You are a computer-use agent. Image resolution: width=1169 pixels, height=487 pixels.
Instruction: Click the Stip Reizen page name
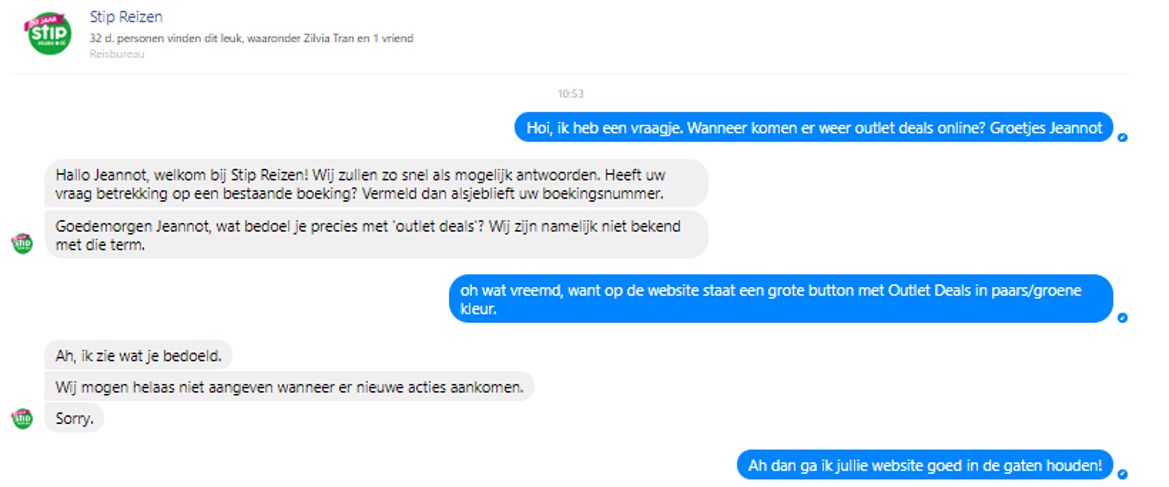126,16
